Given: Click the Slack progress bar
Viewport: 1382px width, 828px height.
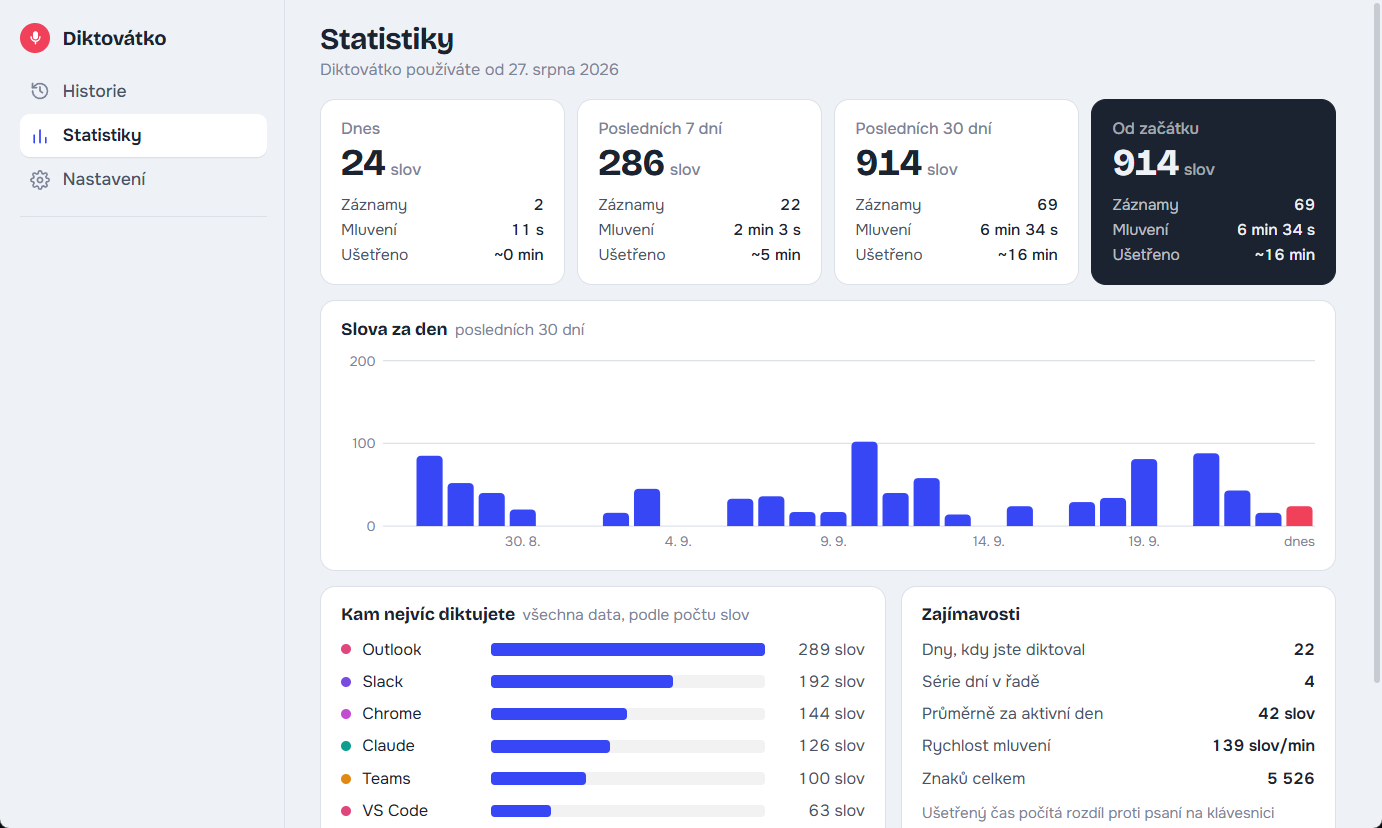Looking at the screenshot, I should 628,682.
